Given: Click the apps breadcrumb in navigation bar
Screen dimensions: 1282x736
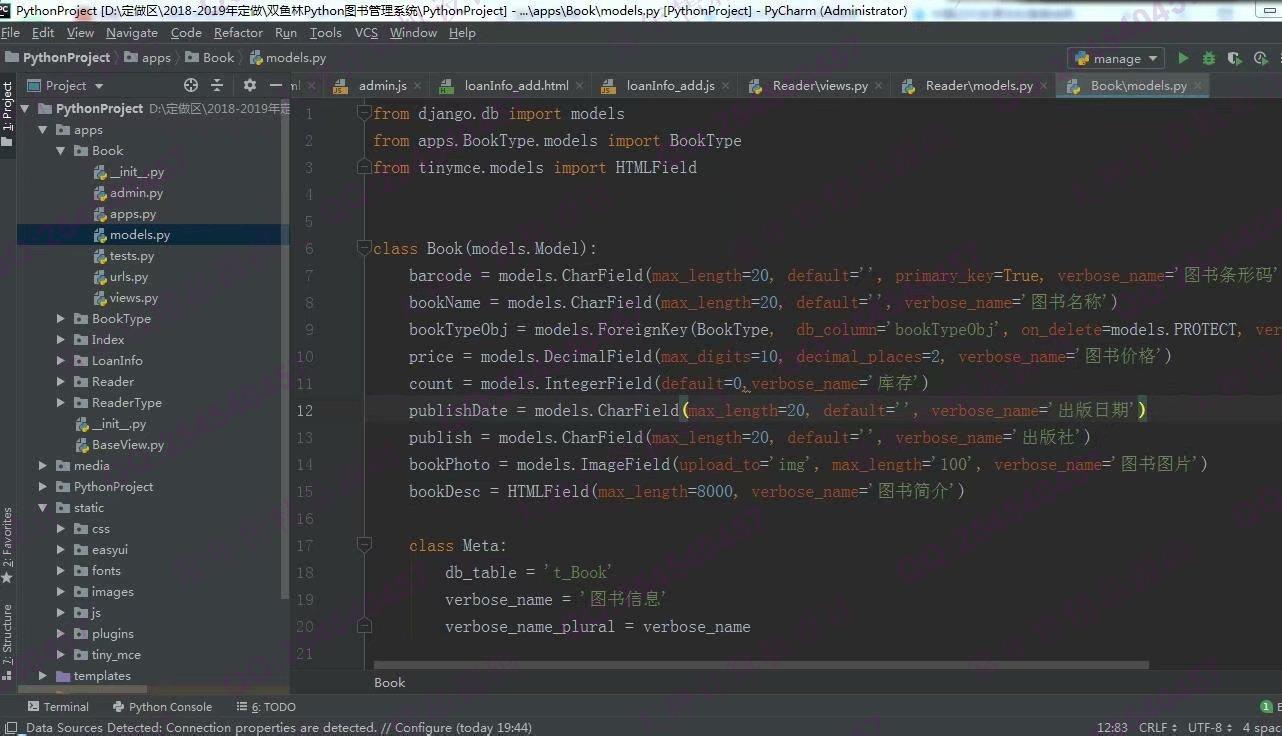Looking at the screenshot, I should (148, 58).
